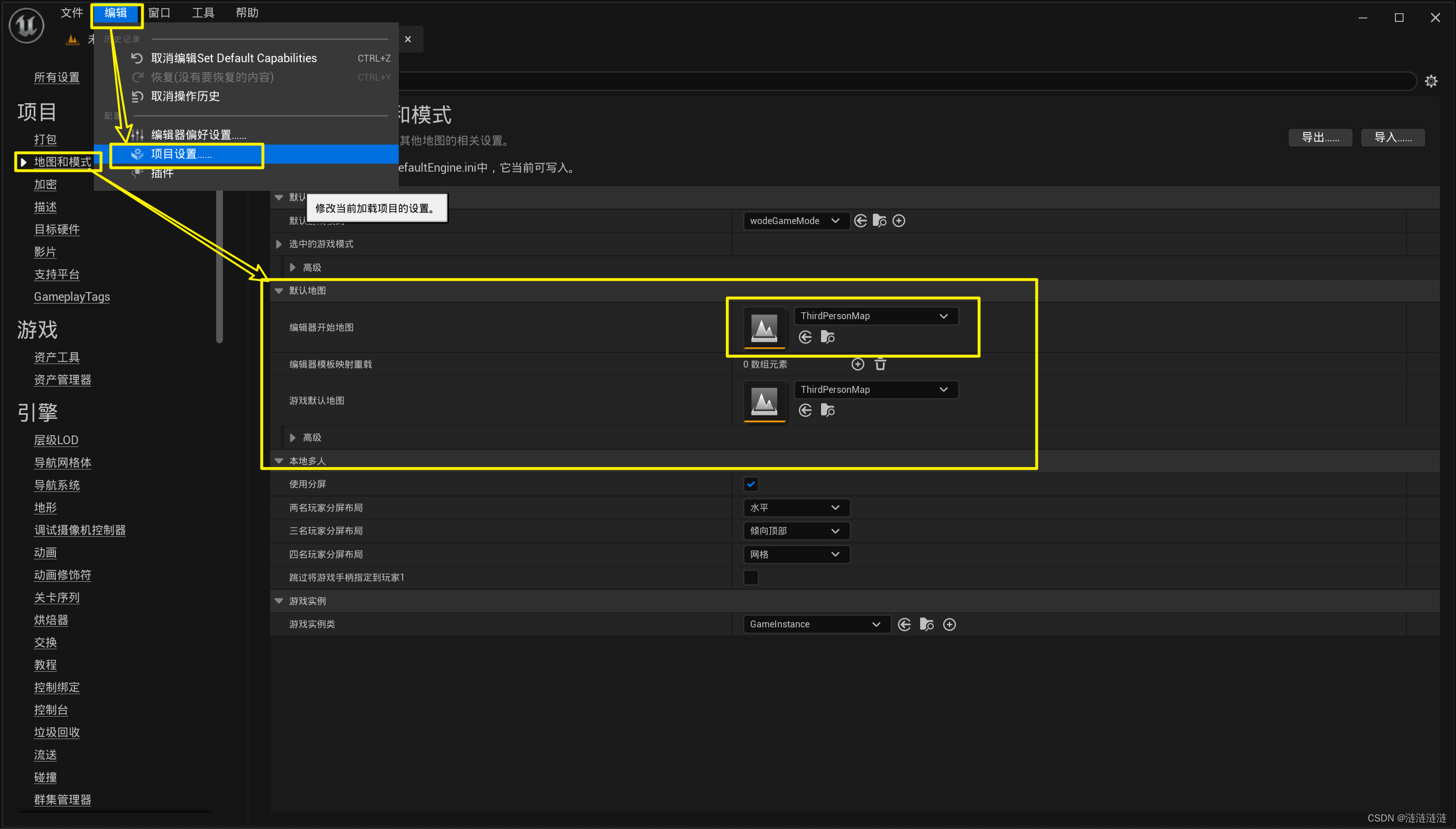The height and width of the screenshot is (829, 1456).
Task: Open 两名玩家分屏布局 水平 dropdown
Action: tap(796, 508)
